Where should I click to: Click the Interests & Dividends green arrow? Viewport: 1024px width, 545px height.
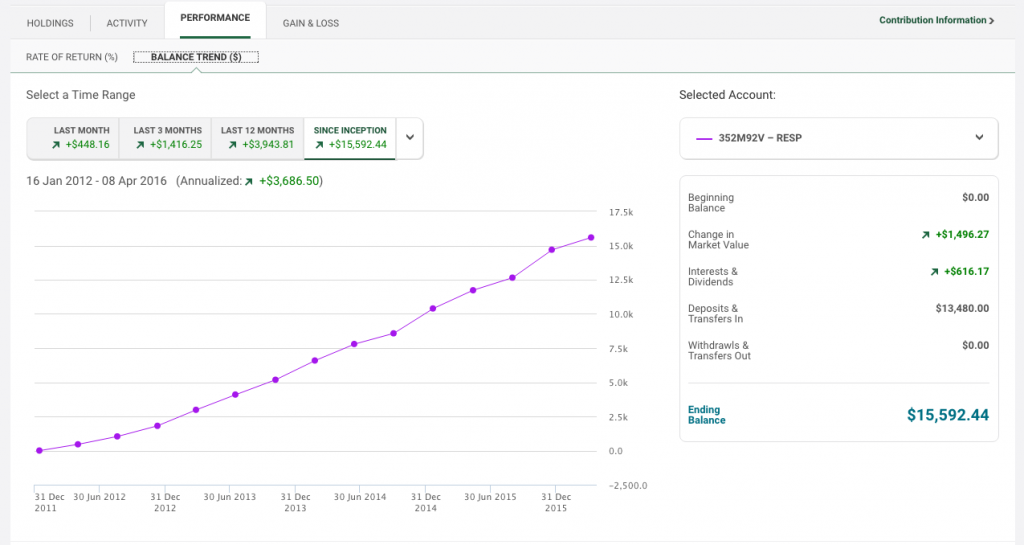pos(935,272)
